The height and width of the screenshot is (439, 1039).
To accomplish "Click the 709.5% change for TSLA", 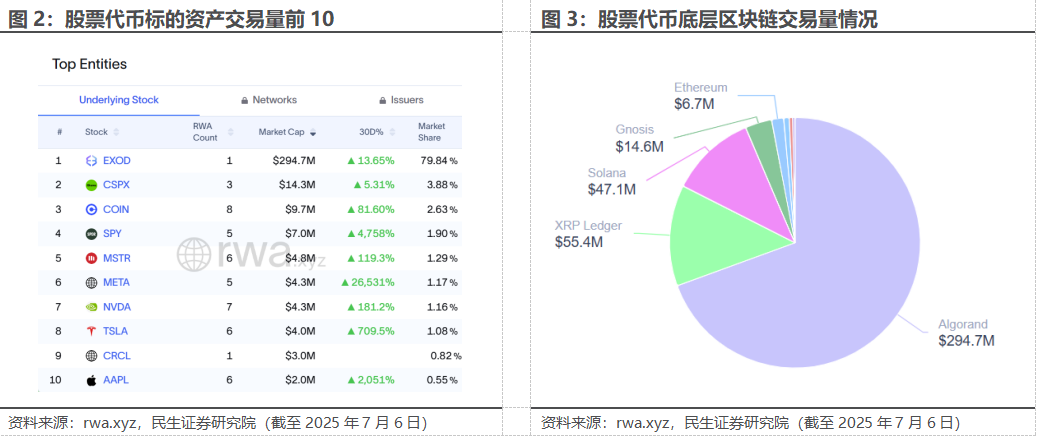I will pyautogui.click(x=371, y=331).
